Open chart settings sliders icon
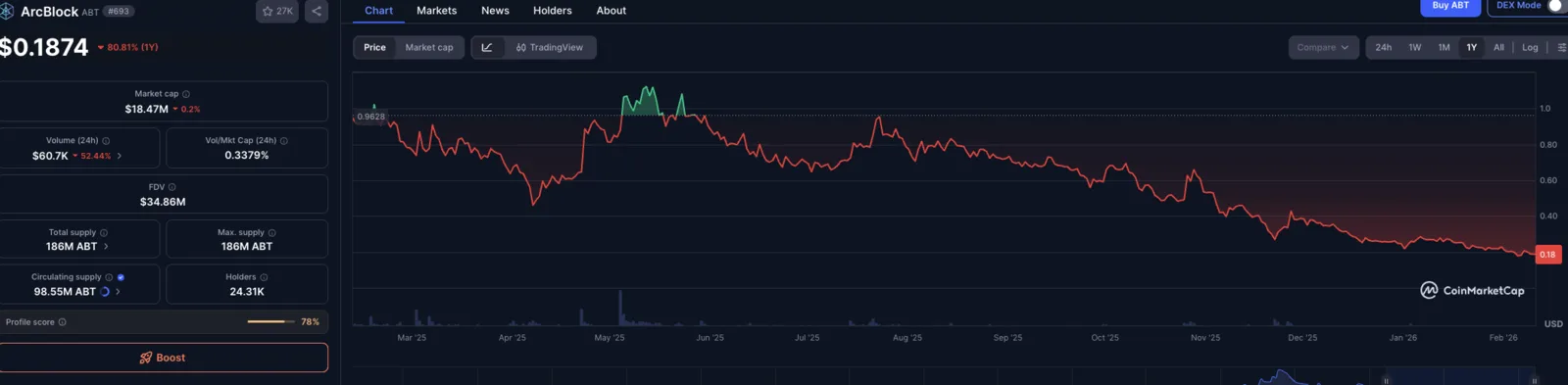The width and height of the screenshot is (1568, 385). point(1562,47)
